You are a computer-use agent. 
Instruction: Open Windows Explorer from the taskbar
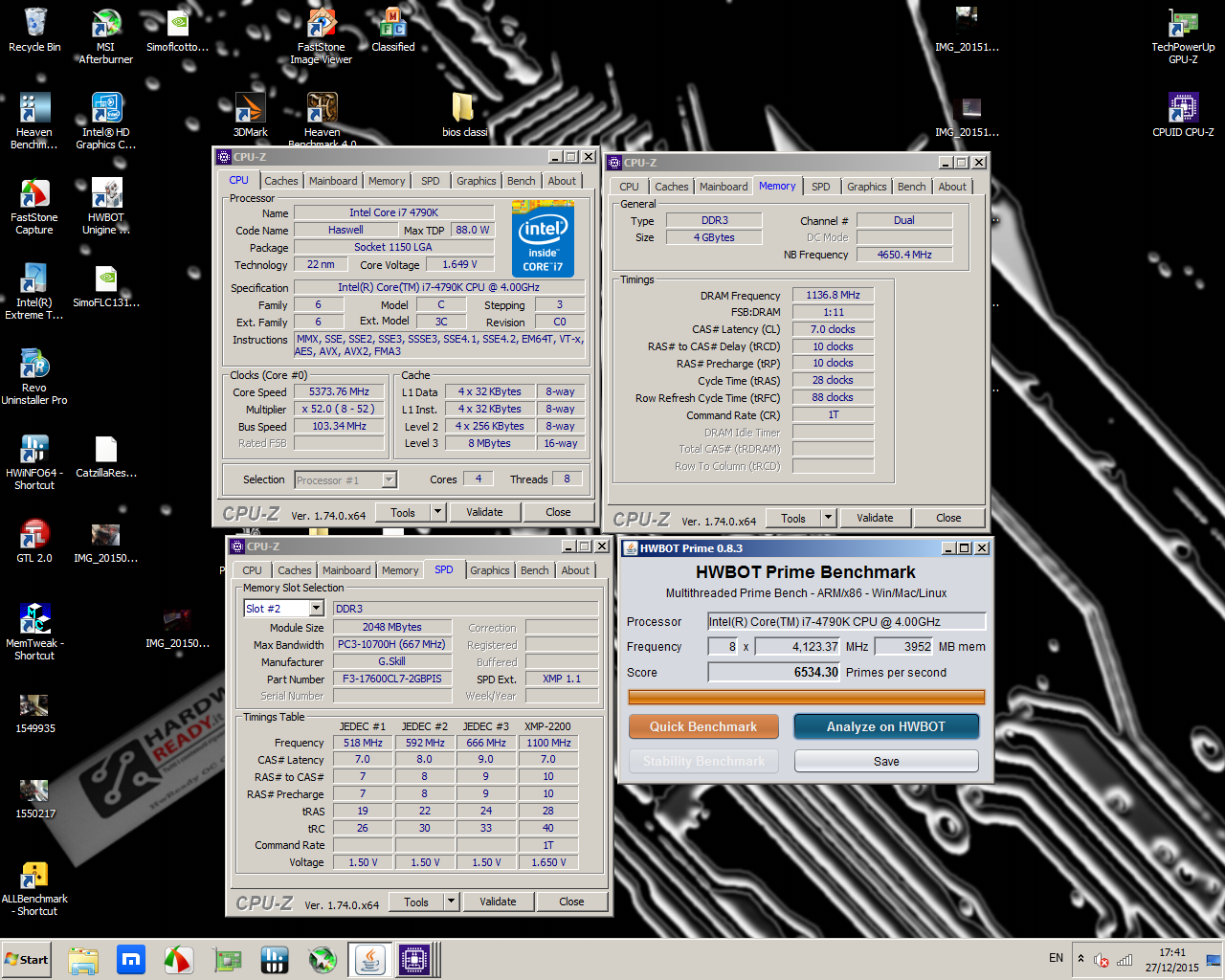pyautogui.click(x=83, y=959)
